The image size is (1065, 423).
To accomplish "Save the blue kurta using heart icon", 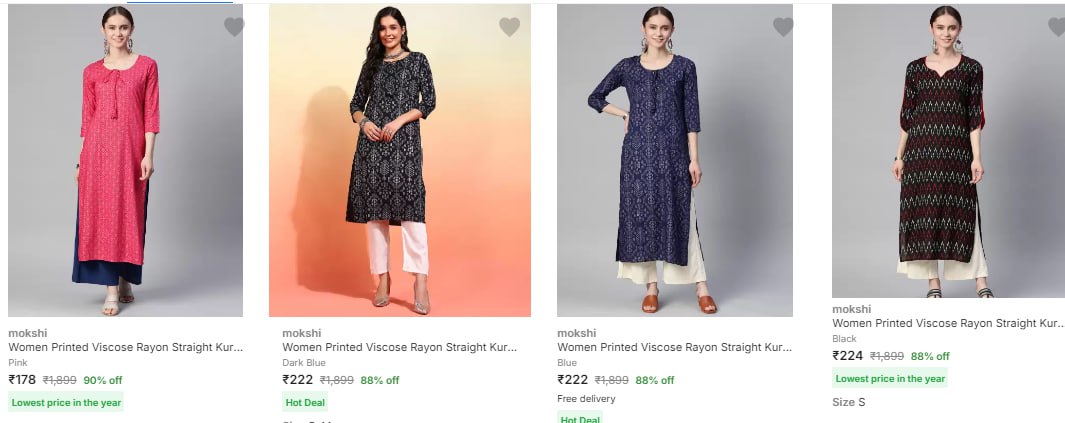I will tap(783, 27).
